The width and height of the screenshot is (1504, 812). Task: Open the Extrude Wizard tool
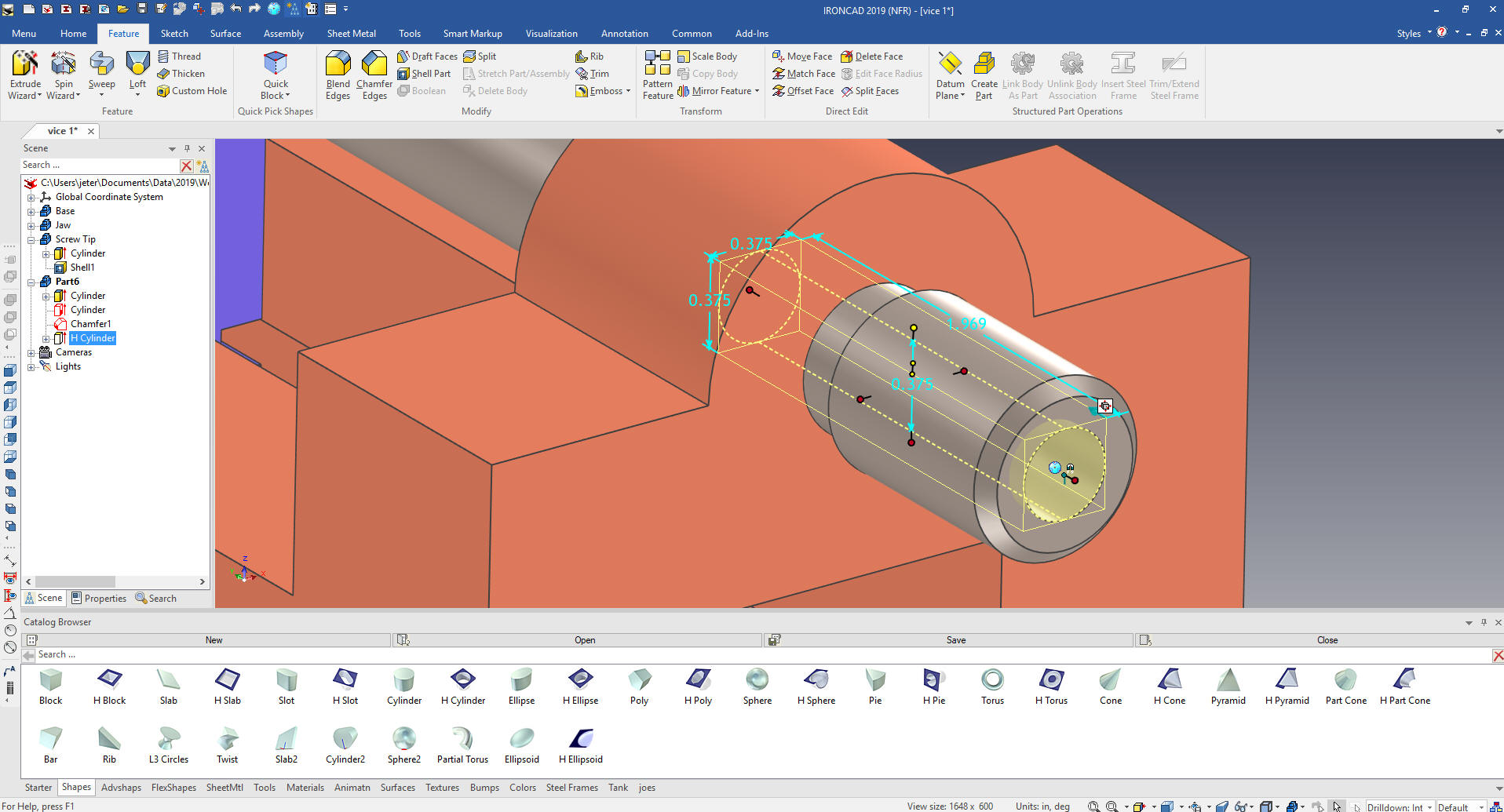[x=25, y=75]
